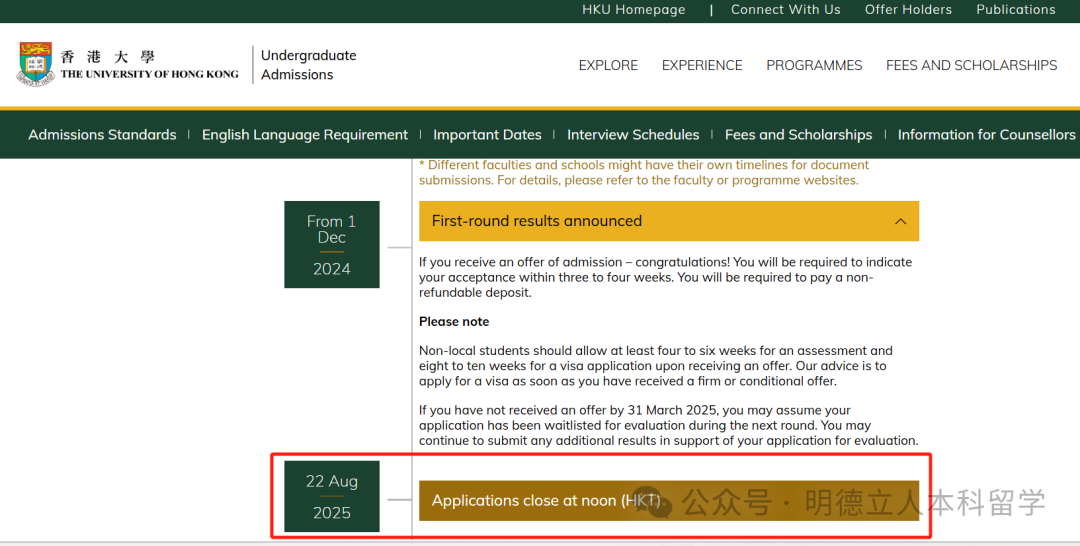This screenshot has width=1080, height=546.
Task: Open the EXPLORE menu
Action: (608, 65)
